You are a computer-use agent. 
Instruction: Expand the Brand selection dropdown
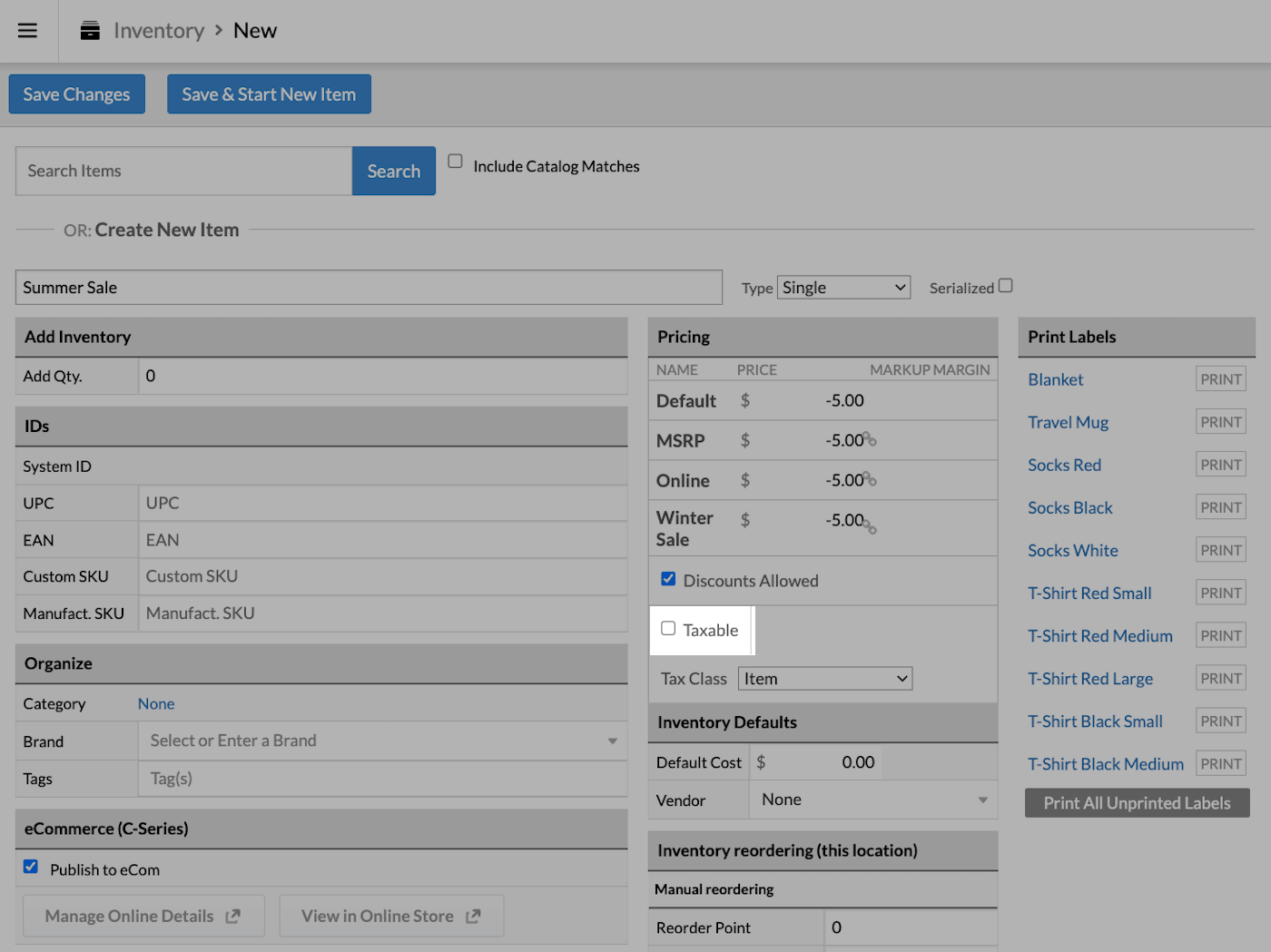point(383,741)
